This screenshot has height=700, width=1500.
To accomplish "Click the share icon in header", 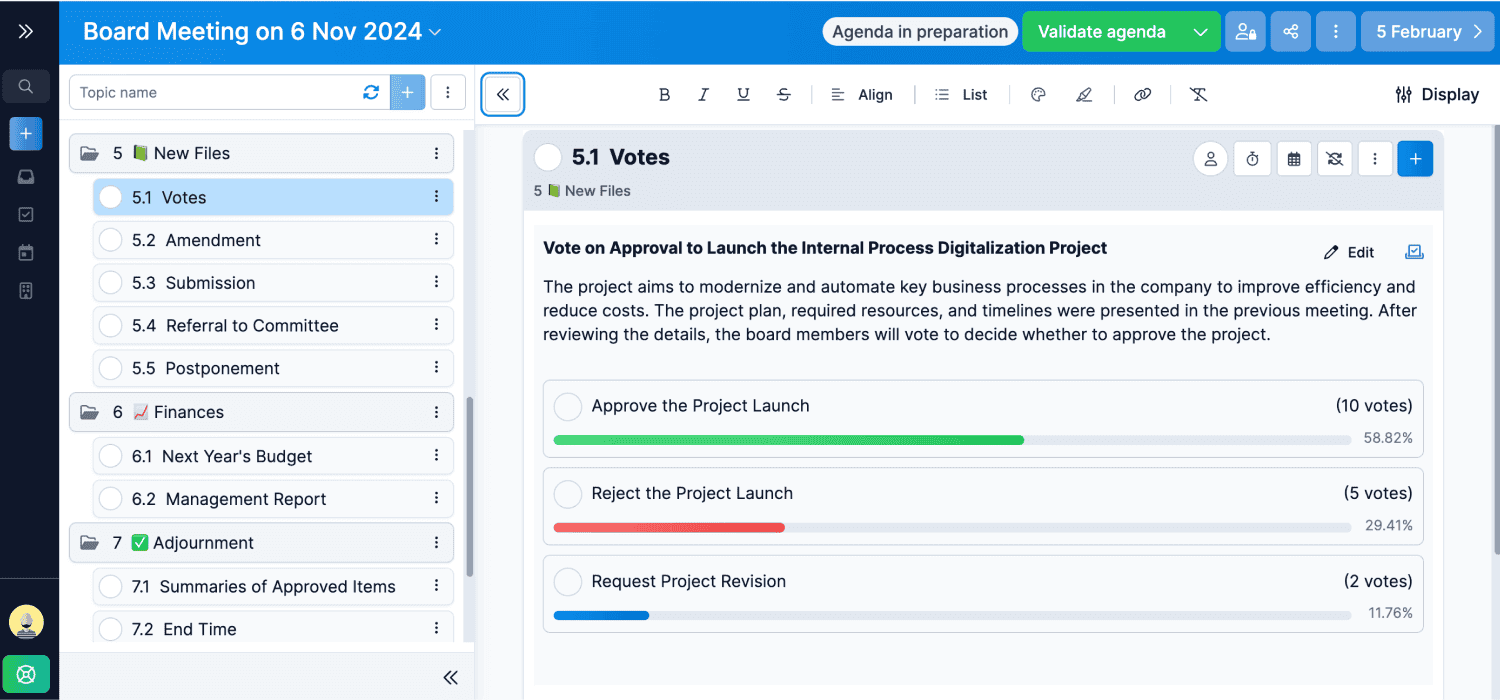I will coord(1291,32).
